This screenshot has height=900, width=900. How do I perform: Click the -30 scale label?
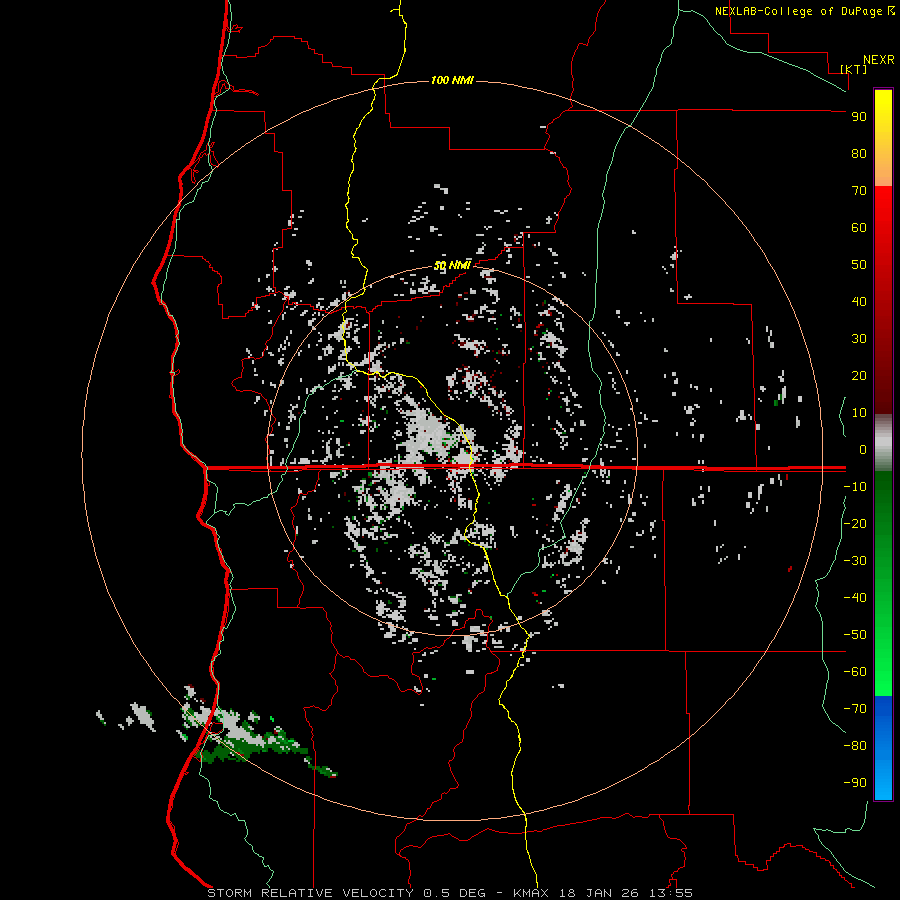tap(855, 561)
